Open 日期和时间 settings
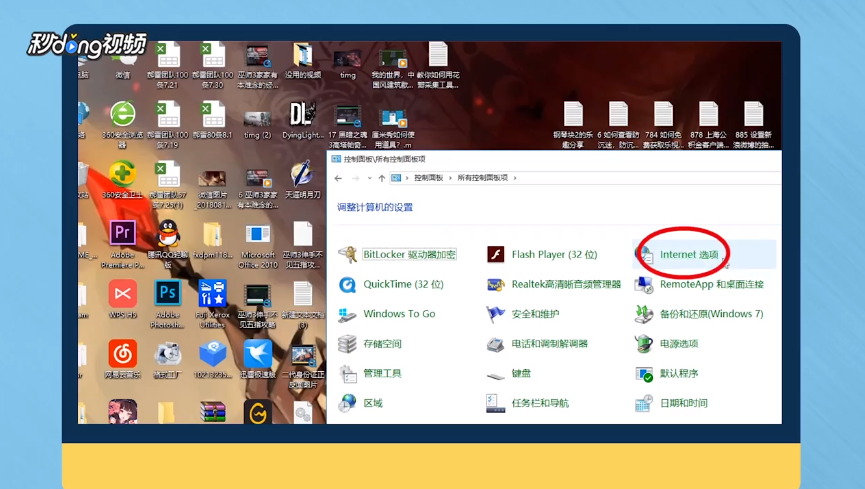 [684, 403]
